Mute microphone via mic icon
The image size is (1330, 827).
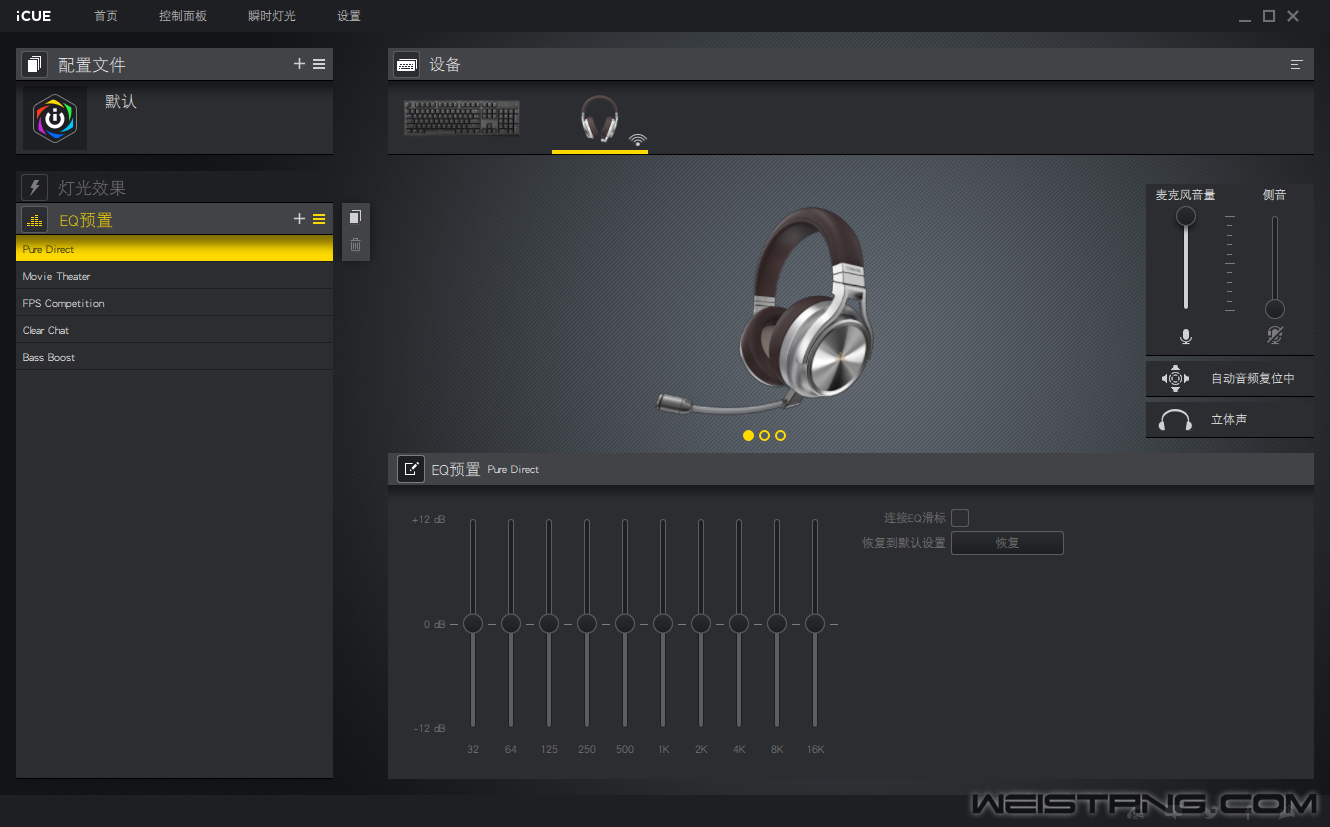coord(1186,336)
